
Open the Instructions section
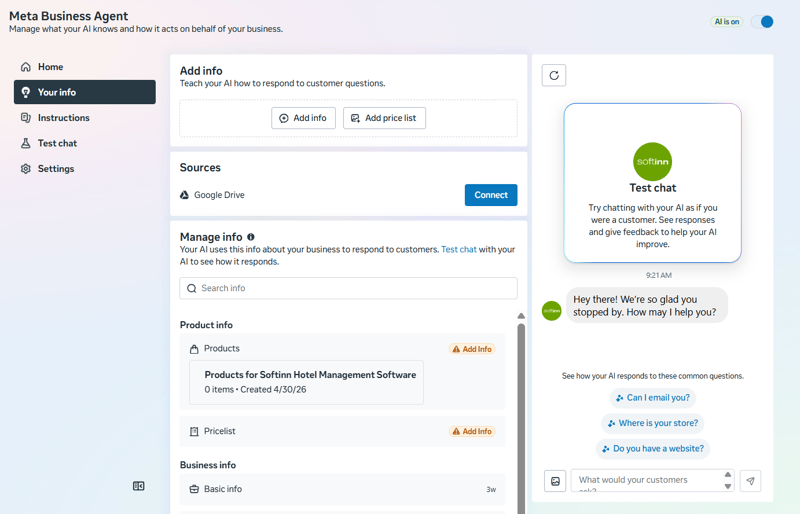pyautogui.click(x=85, y=118)
